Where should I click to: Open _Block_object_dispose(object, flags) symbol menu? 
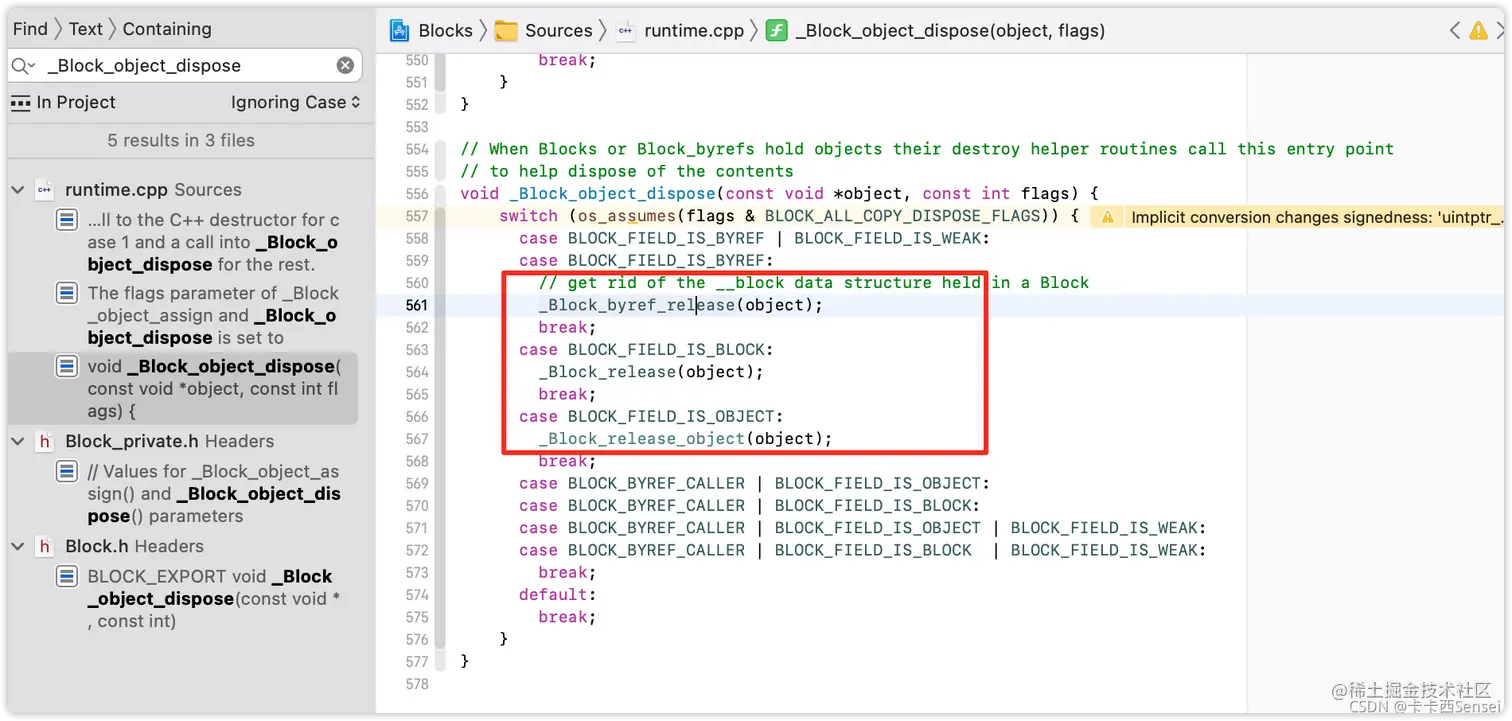pyautogui.click(x=950, y=30)
